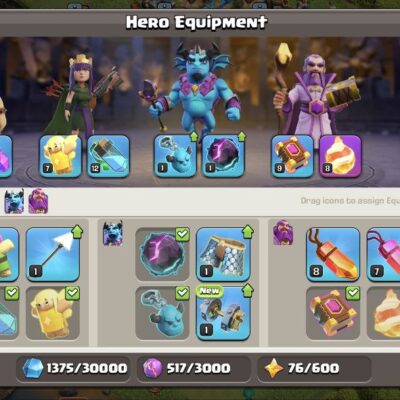
Task: Jump to Grand Warden filter portrait
Action: point(38,201)
